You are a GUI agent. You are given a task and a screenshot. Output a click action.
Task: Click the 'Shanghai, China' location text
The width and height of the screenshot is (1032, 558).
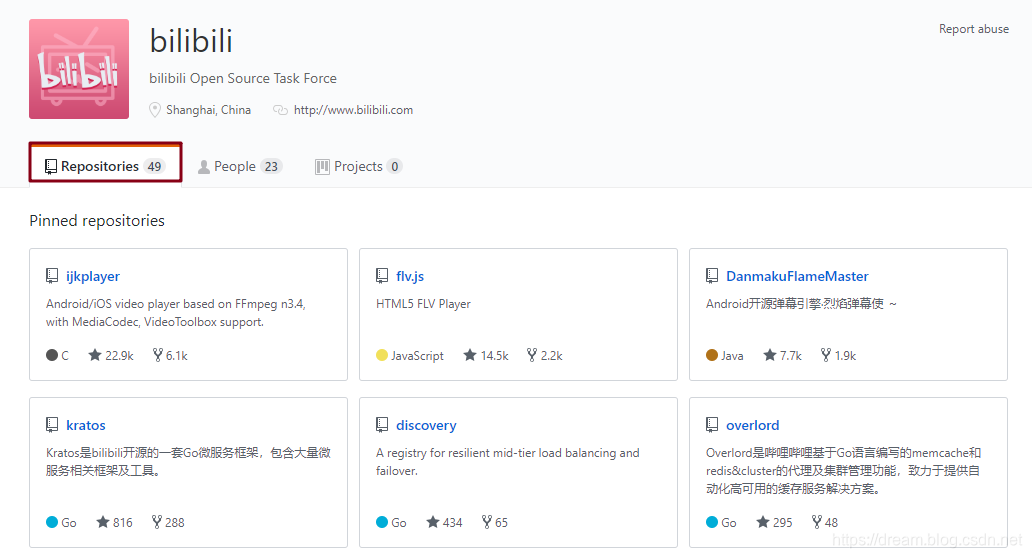(208, 110)
